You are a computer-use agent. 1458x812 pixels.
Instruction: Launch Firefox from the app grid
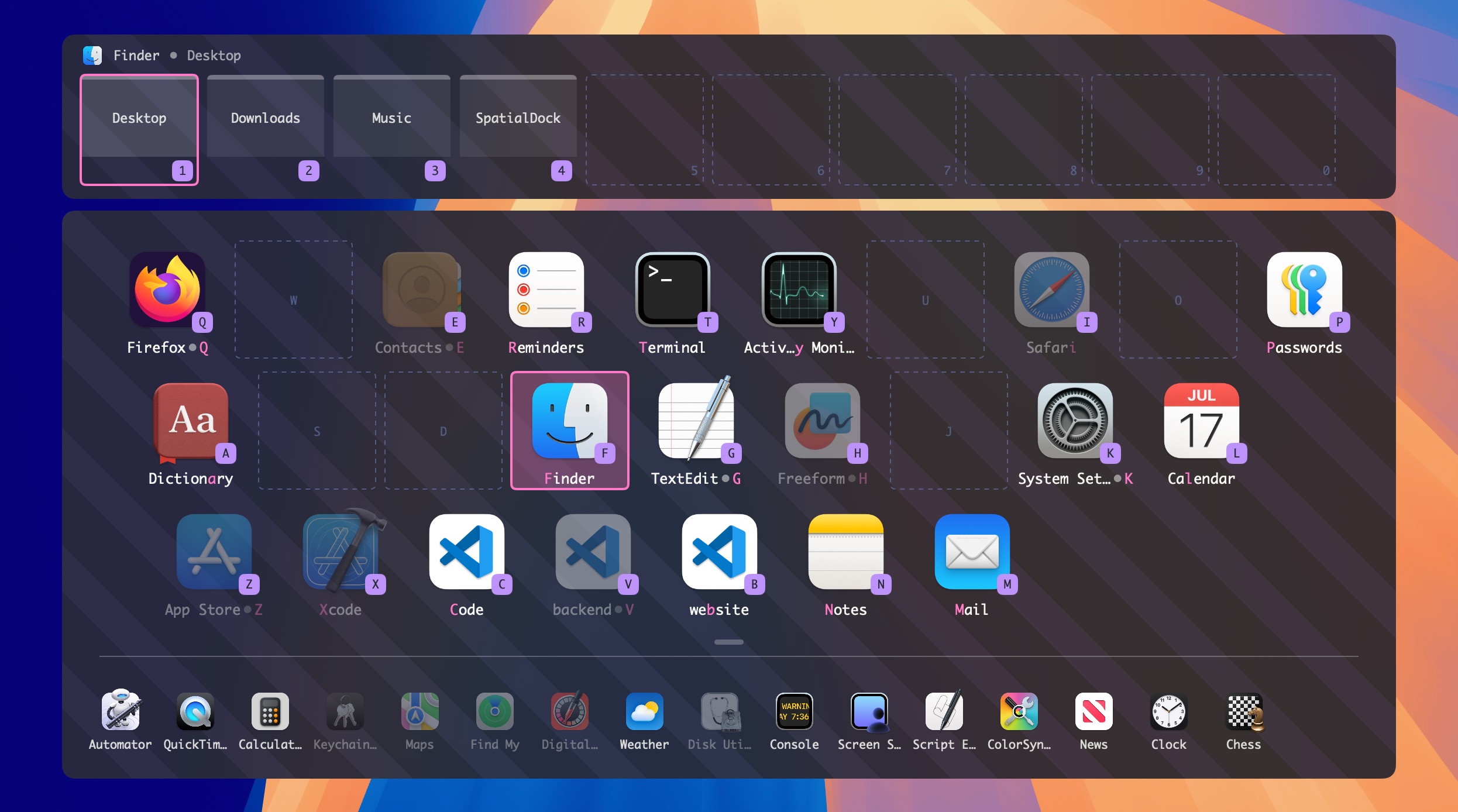(167, 290)
